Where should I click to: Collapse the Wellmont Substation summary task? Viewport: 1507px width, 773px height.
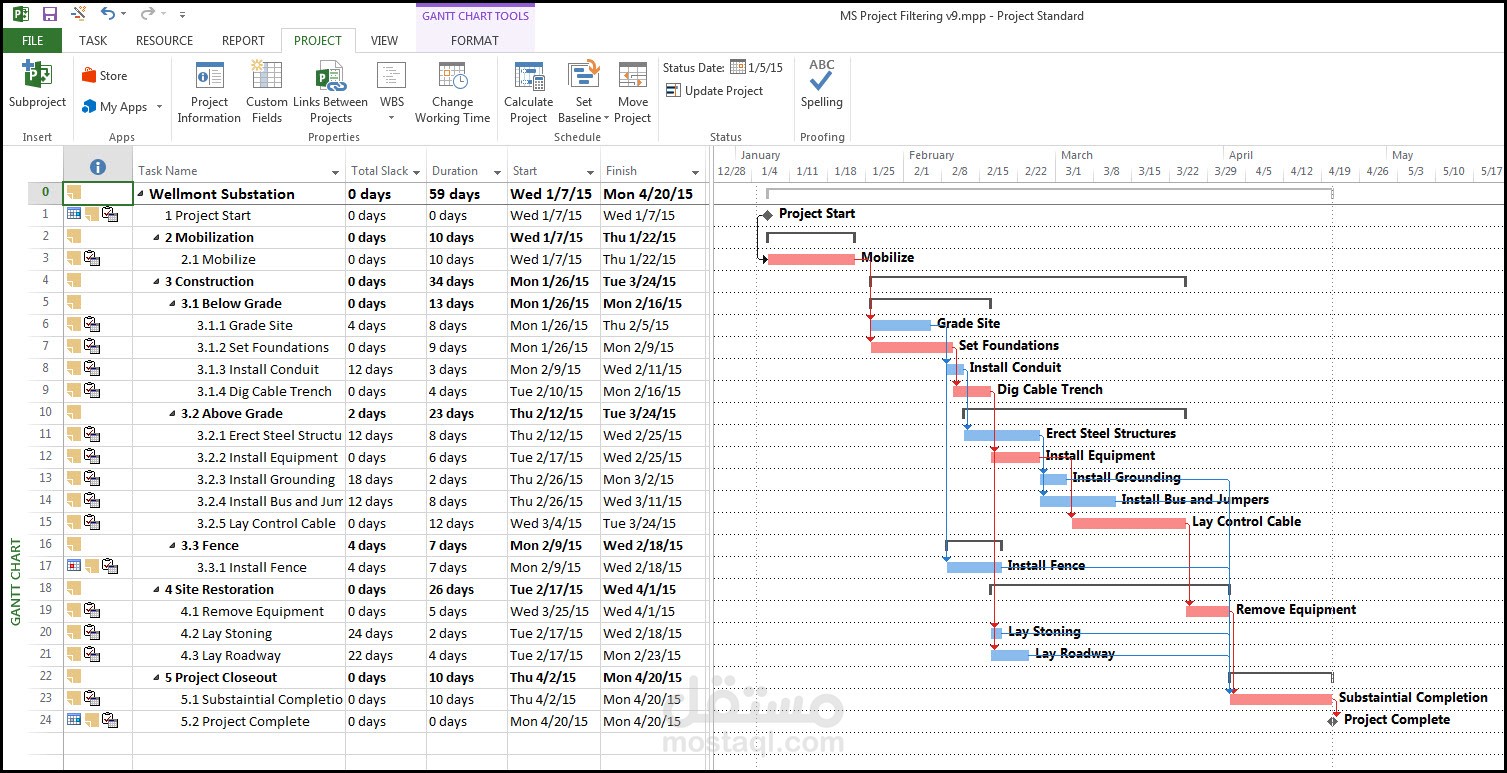click(141, 194)
